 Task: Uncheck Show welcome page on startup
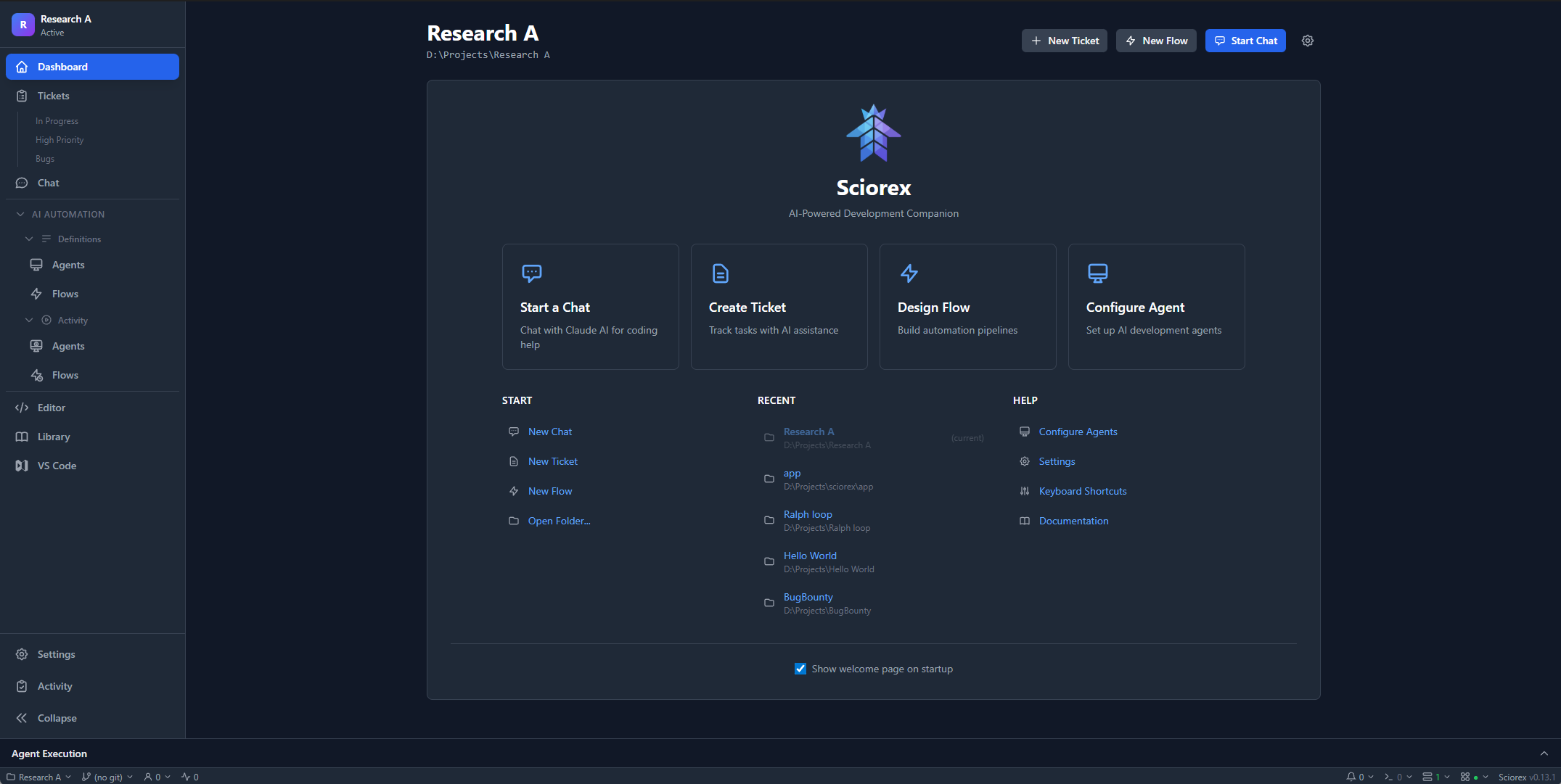(800, 668)
